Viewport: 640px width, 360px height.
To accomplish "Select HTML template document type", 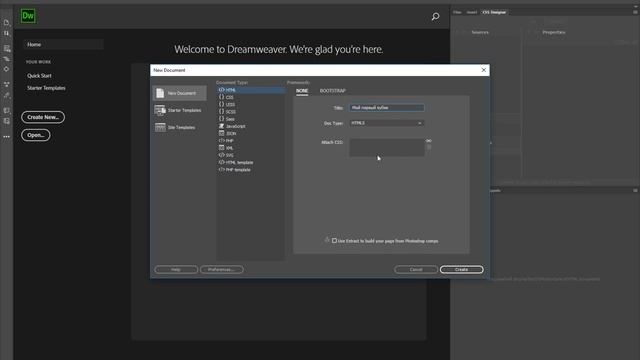I will tap(251, 162).
